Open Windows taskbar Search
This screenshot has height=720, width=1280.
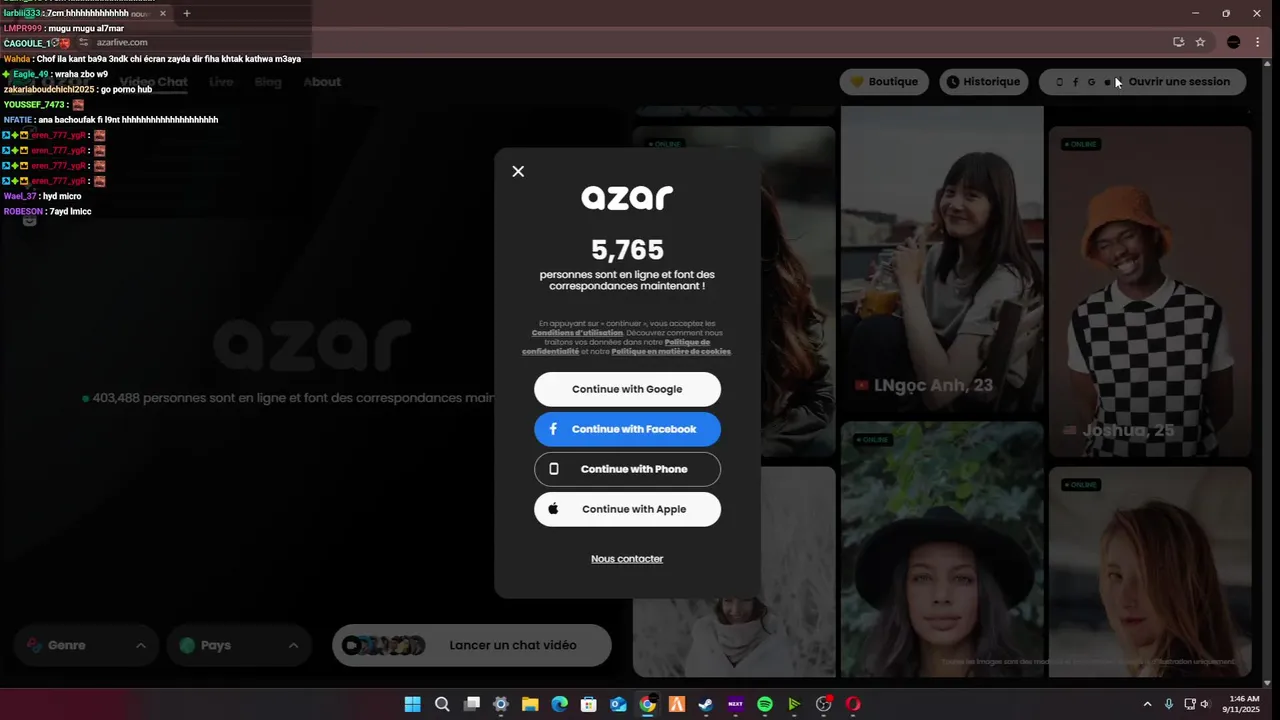442,704
